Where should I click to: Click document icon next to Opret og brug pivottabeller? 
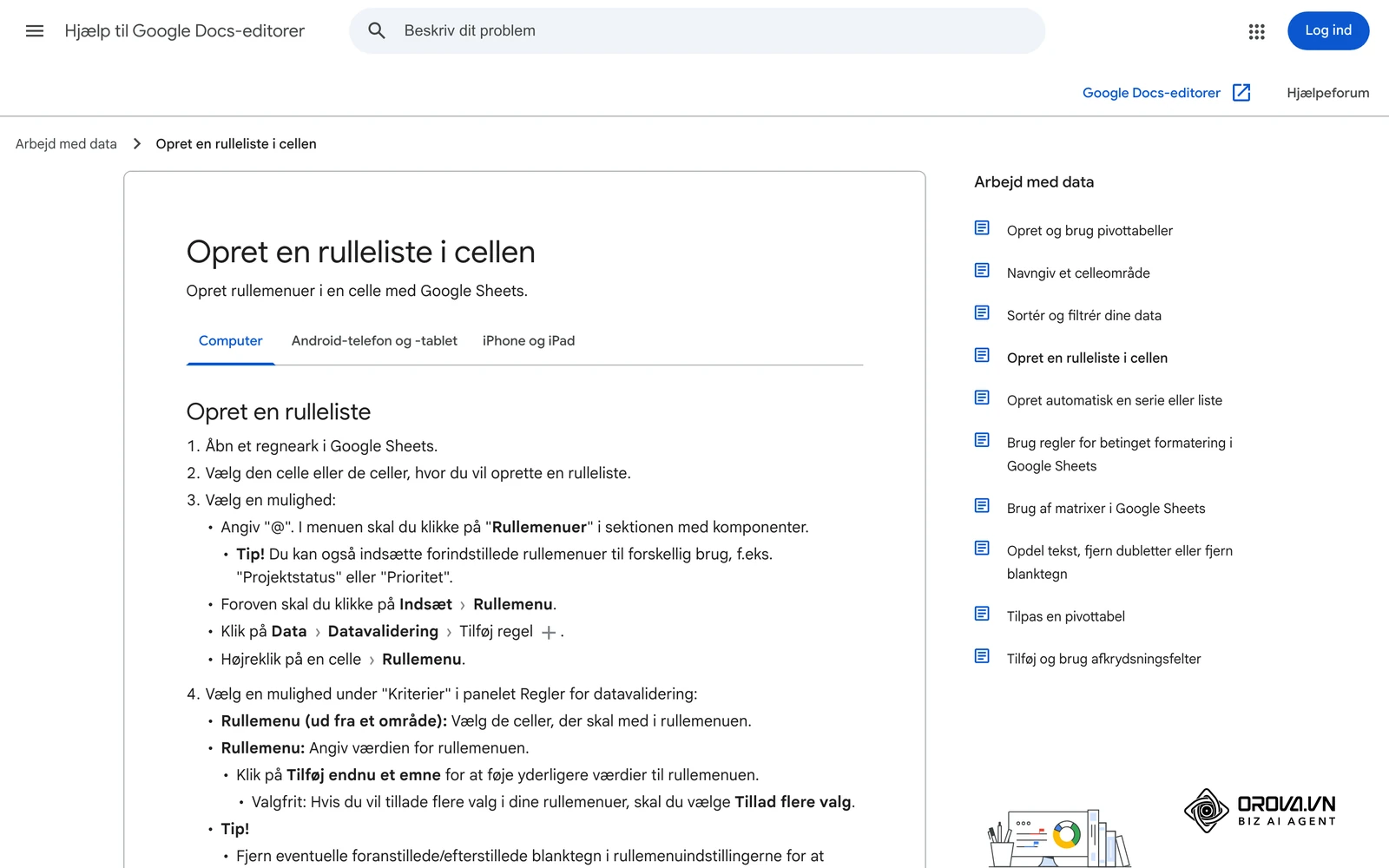pyautogui.click(x=982, y=228)
